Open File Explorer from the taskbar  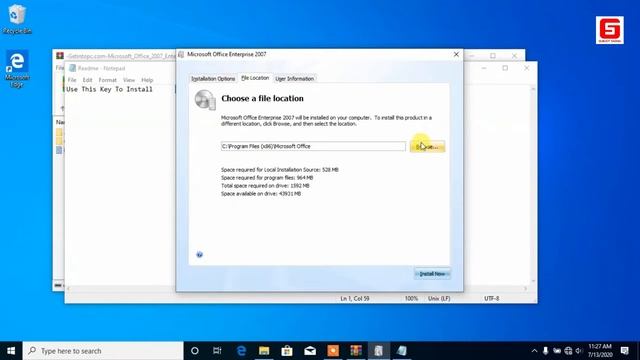pos(264,351)
